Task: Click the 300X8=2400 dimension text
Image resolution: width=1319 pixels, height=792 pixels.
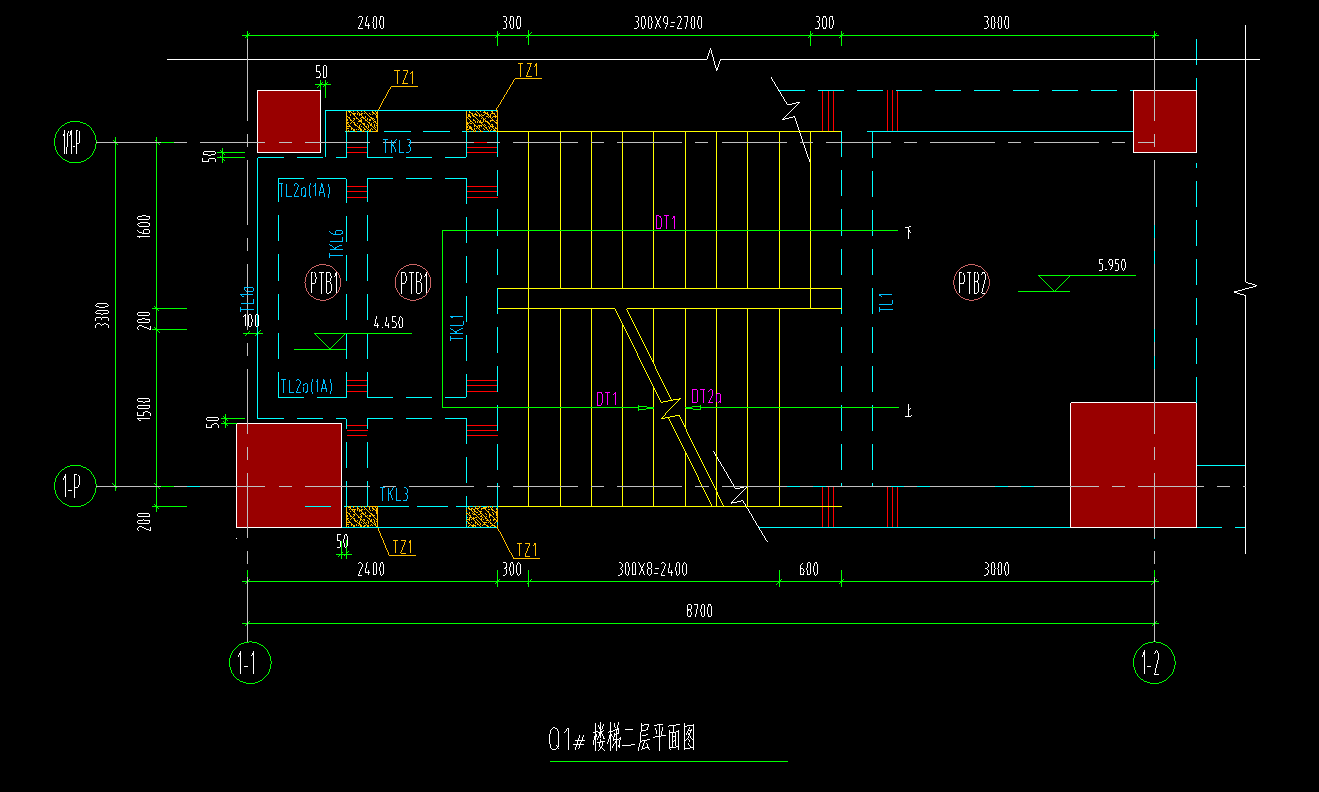Action: (x=653, y=570)
